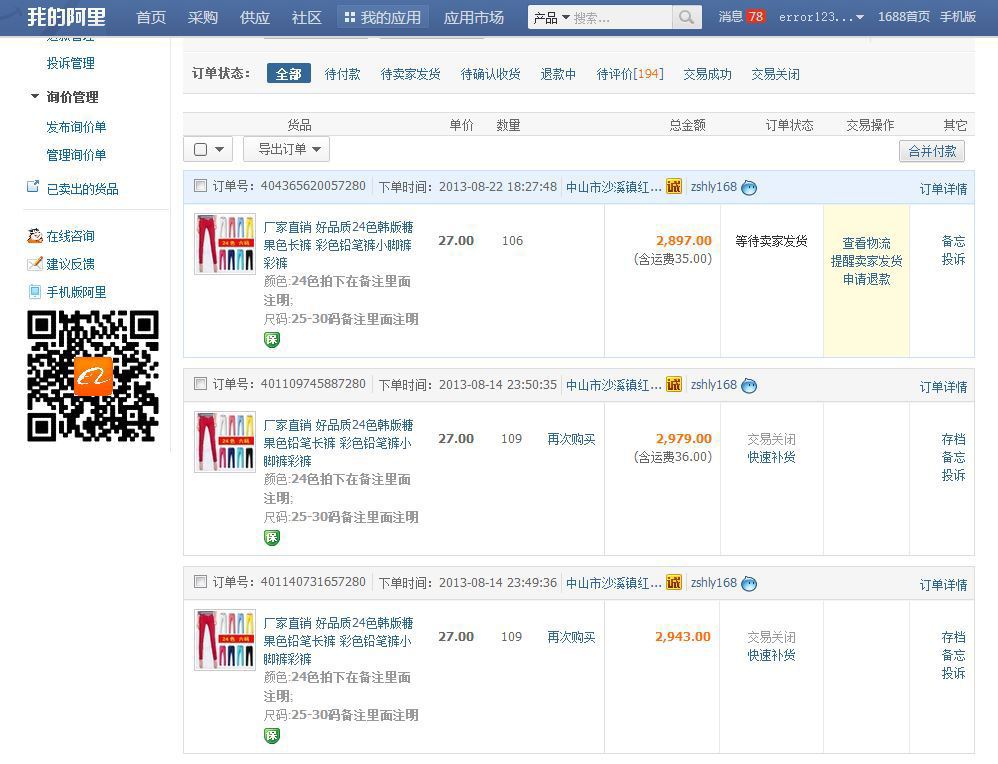Click the mobile Alibaba icon in sidebar
The height and width of the screenshot is (764, 998).
35,292
